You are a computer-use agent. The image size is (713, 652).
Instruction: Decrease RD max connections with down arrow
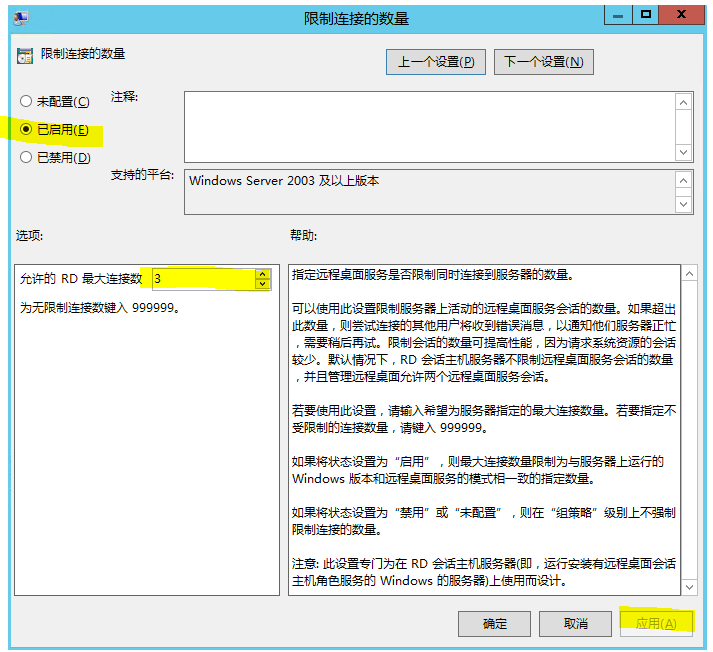(x=262, y=284)
